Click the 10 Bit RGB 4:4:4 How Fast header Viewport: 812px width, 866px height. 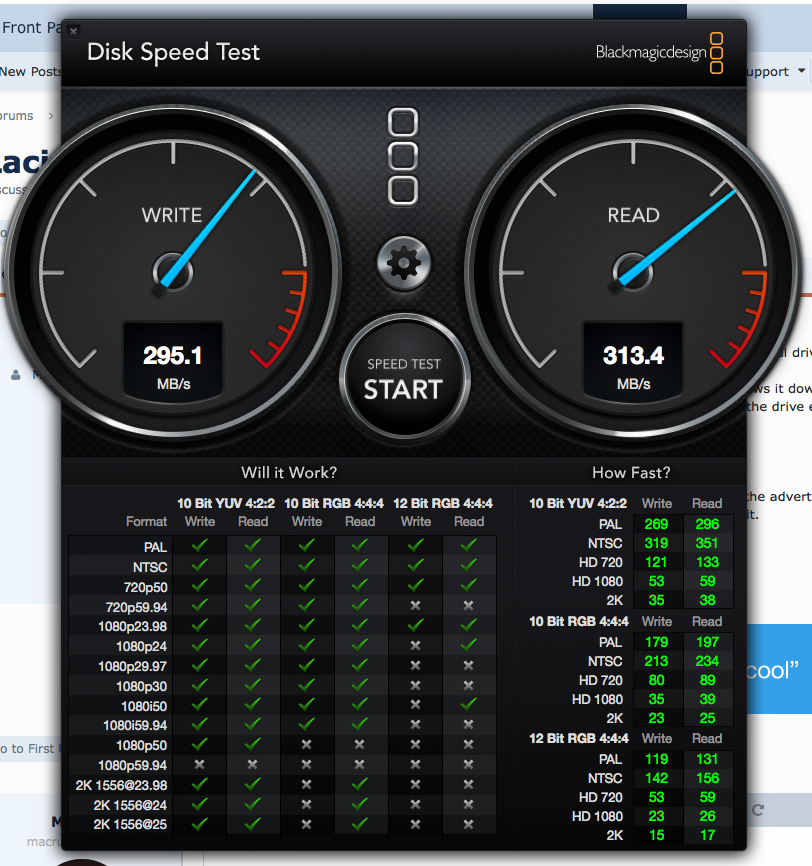[x=579, y=621]
